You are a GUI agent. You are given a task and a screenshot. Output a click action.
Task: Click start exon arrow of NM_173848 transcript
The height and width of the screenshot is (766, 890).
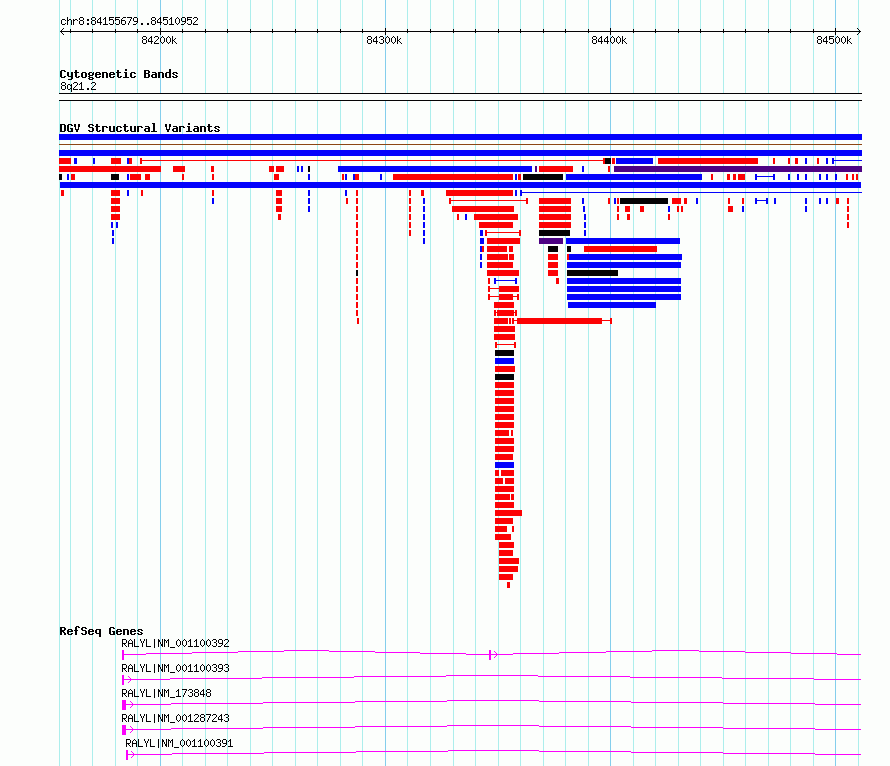click(x=128, y=705)
